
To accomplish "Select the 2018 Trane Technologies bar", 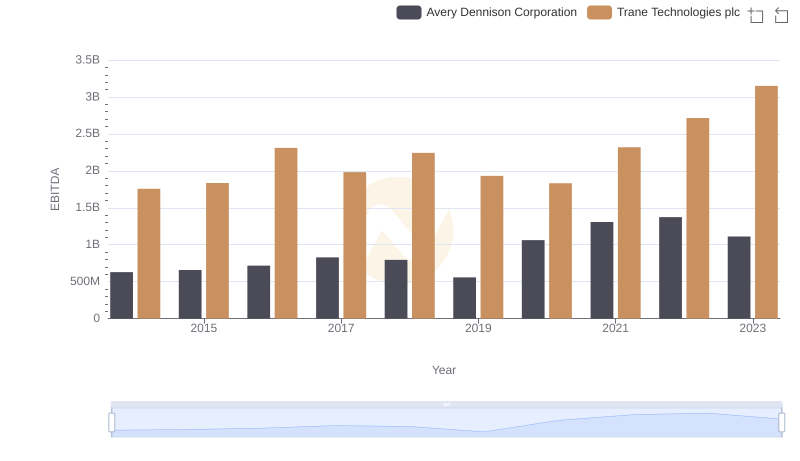I will (x=423, y=236).
